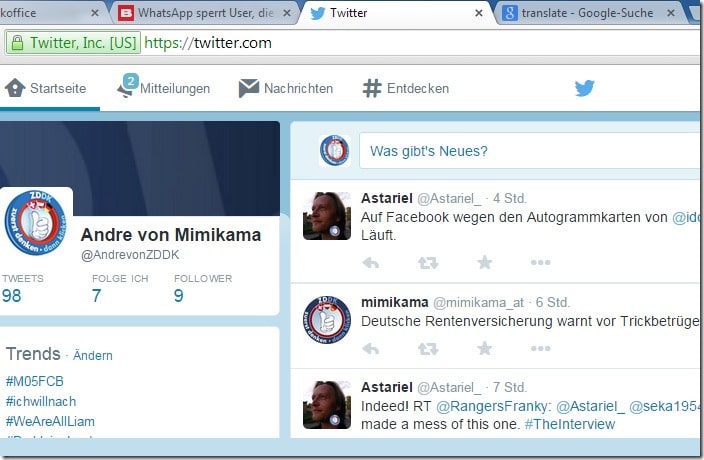Click the Trends heading text

[x=33, y=354]
